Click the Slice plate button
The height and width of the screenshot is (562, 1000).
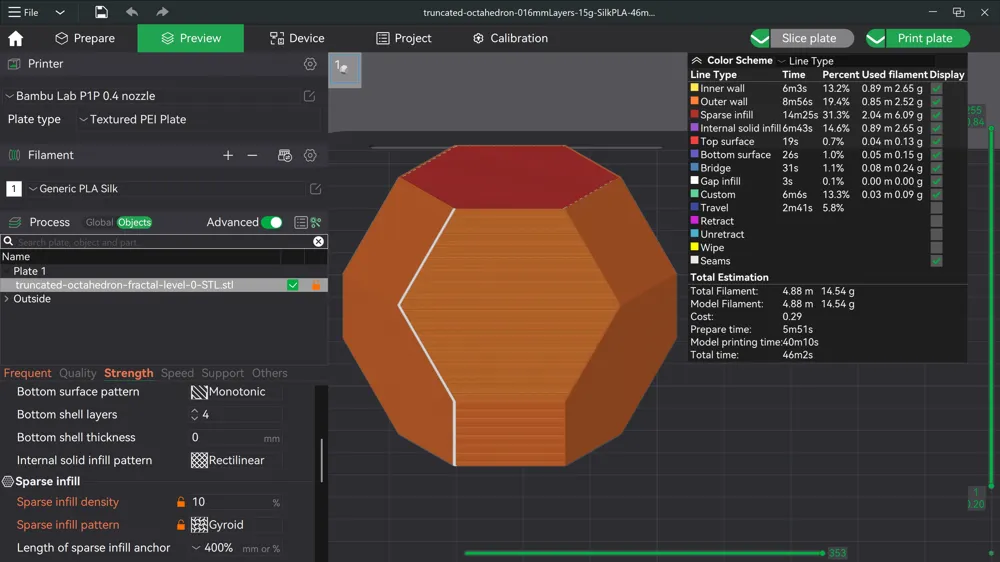[x=812, y=38]
